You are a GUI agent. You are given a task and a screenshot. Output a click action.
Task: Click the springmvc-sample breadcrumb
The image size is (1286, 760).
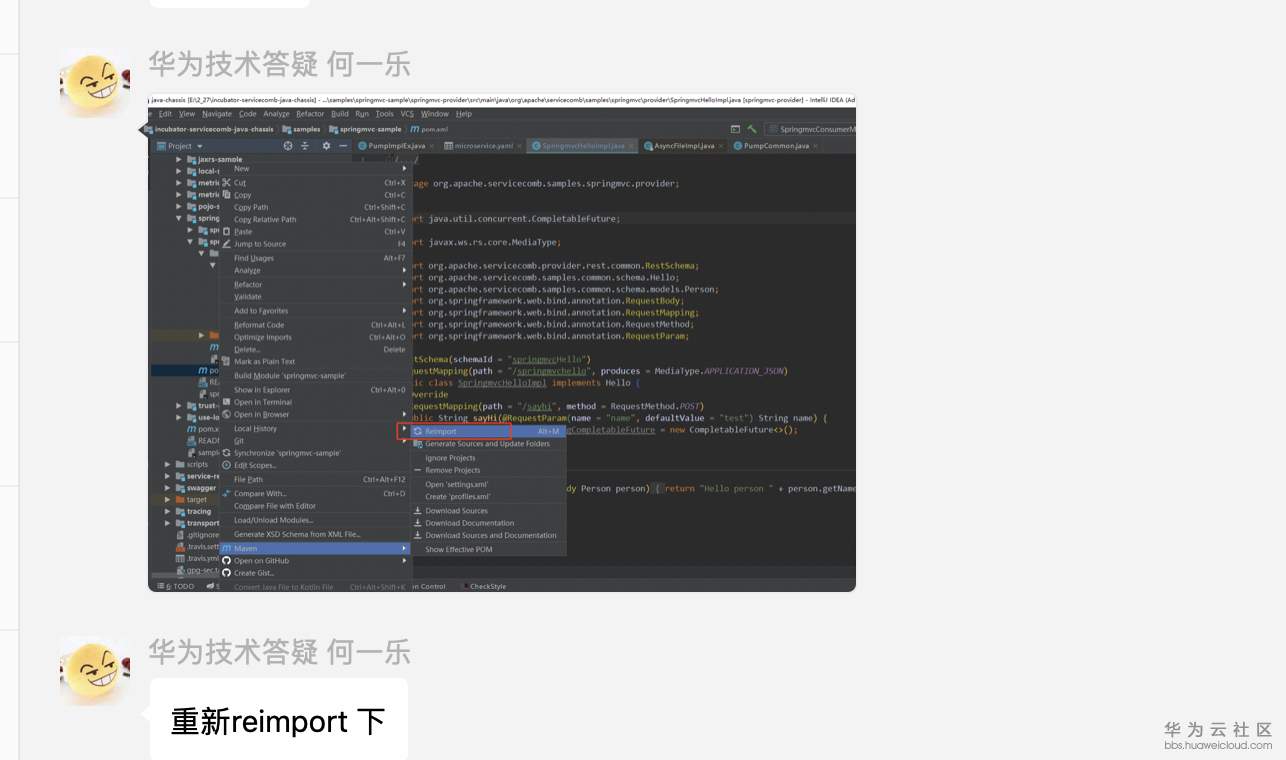pyautogui.click(x=365, y=129)
